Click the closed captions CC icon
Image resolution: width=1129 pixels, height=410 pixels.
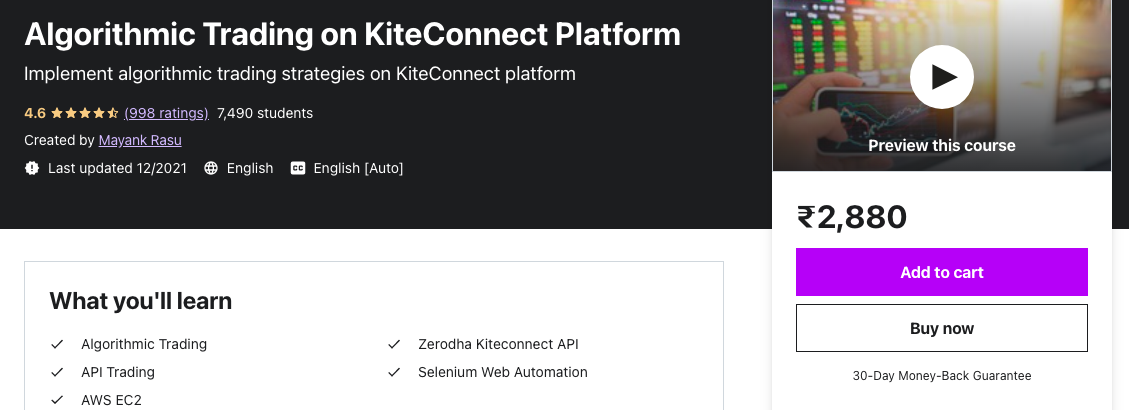(298, 168)
